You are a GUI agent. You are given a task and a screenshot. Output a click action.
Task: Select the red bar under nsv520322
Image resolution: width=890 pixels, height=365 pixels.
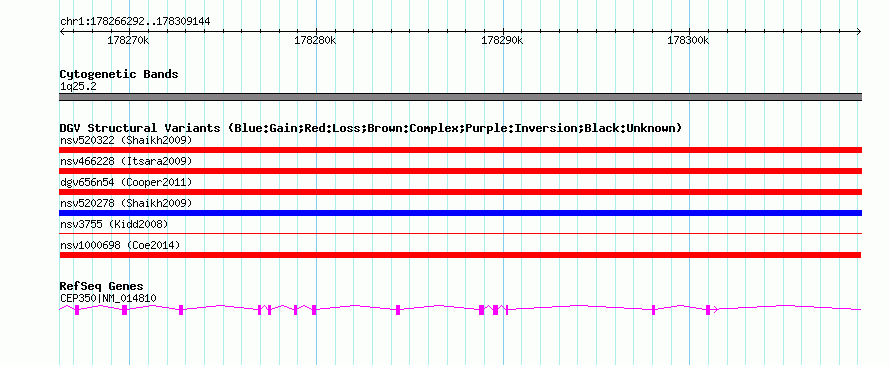460,150
